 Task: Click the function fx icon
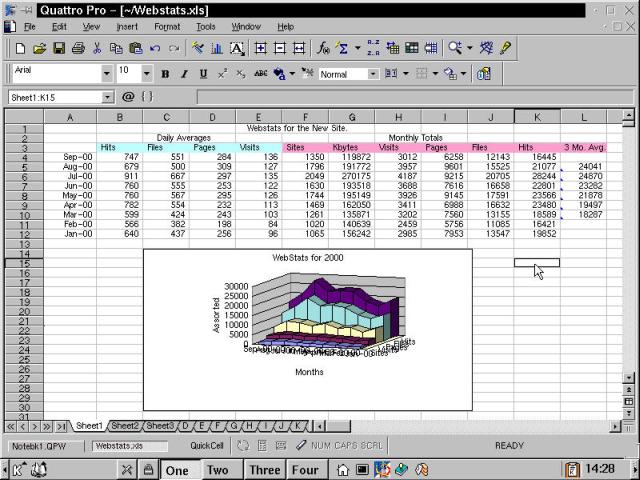pos(323,47)
